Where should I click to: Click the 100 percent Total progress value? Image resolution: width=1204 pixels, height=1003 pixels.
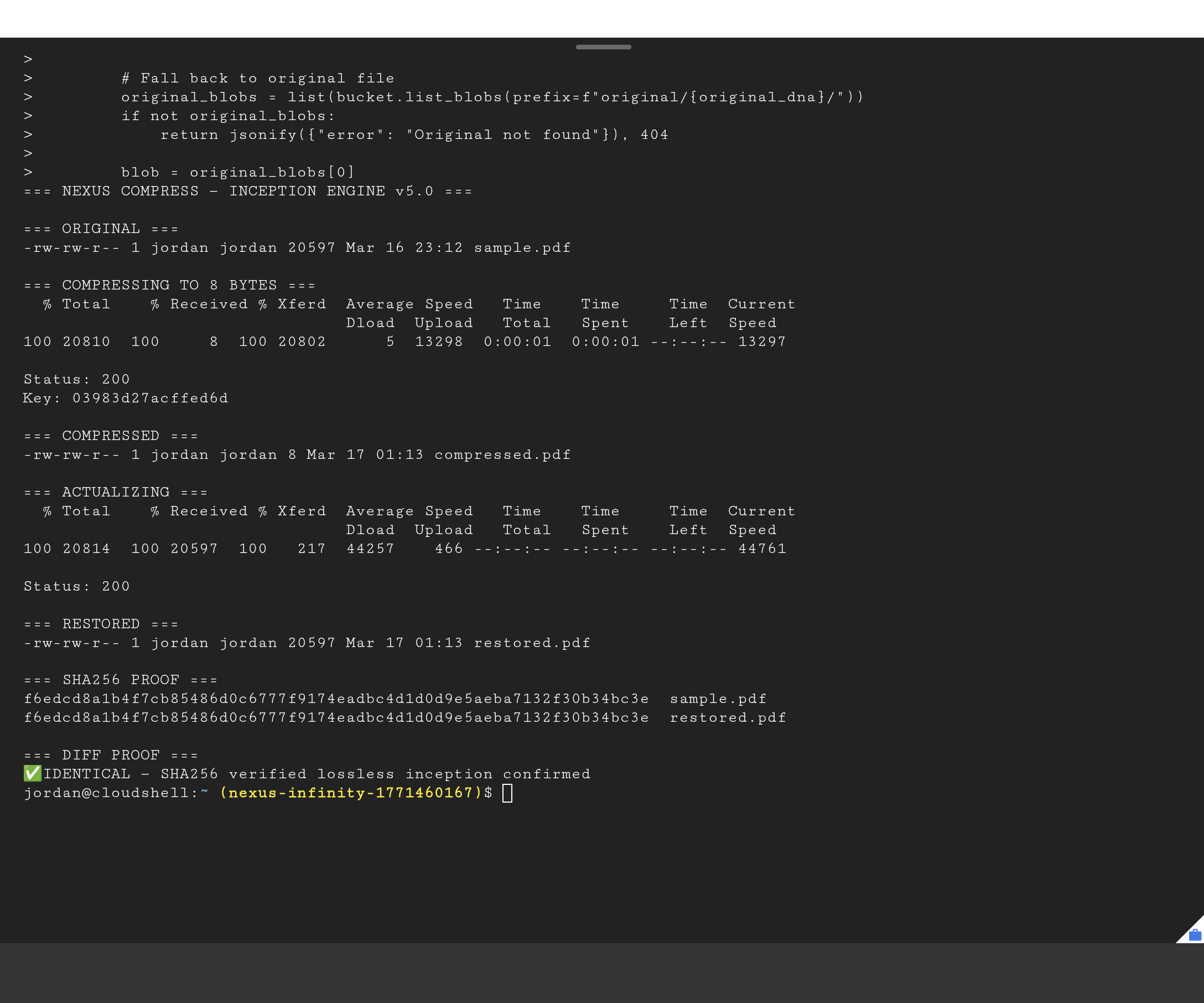pos(38,341)
